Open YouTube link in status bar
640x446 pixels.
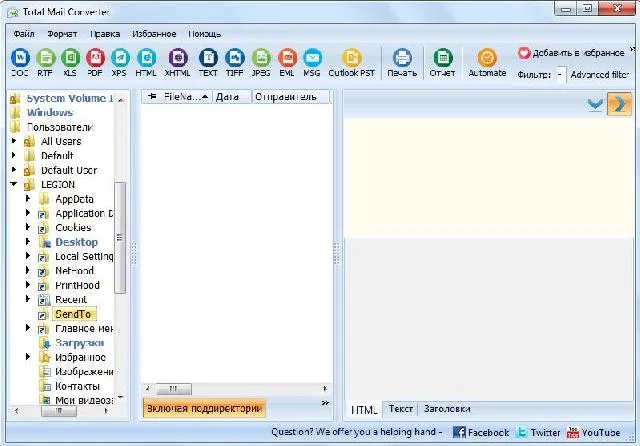tap(593, 433)
